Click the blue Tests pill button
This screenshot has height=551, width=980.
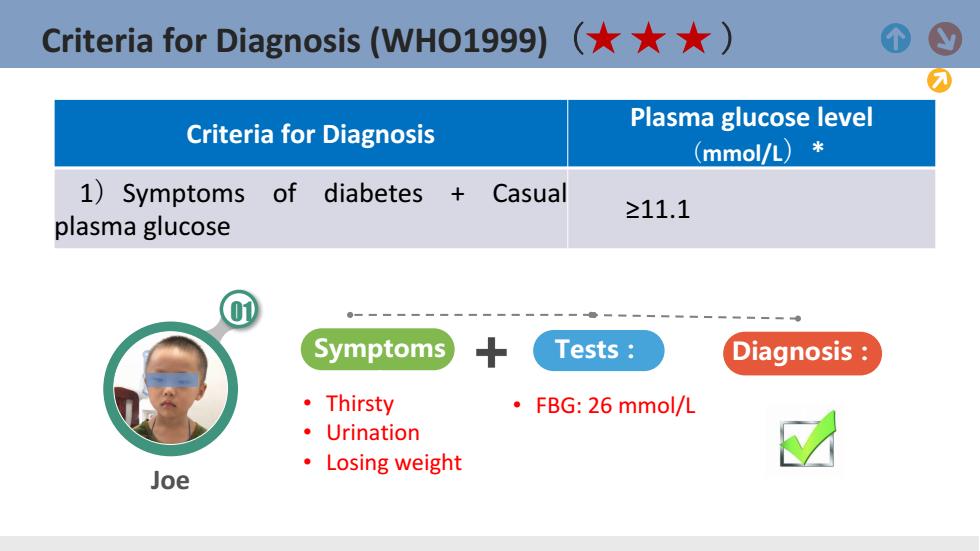coord(598,350)
